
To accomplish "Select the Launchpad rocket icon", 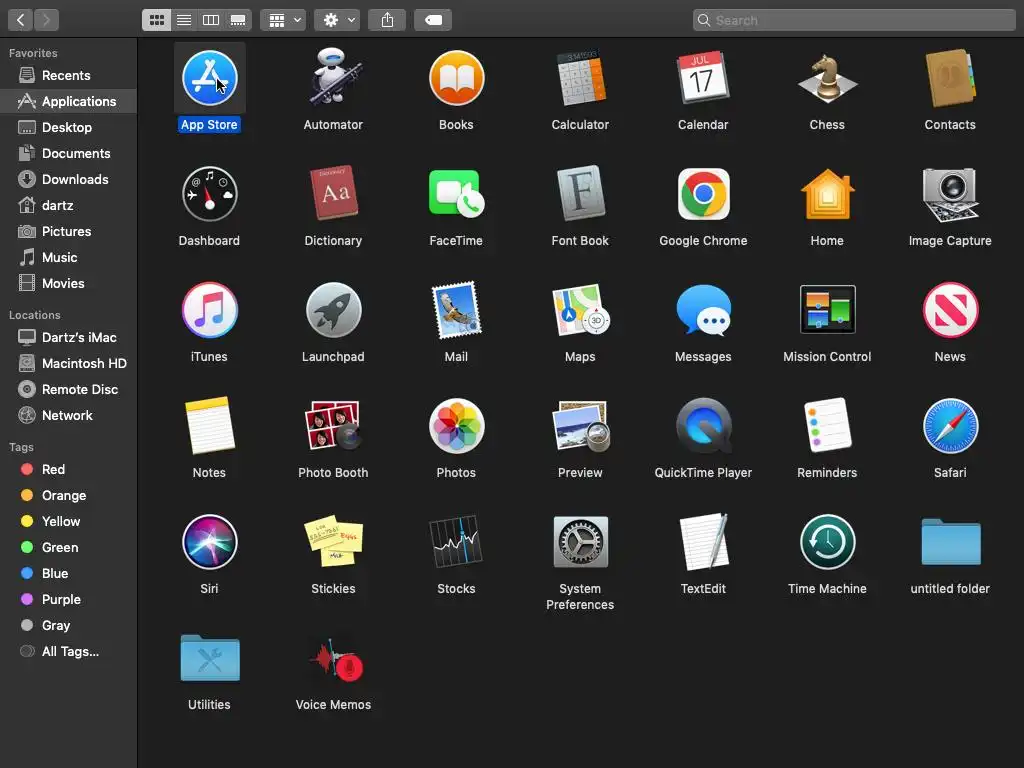I will tap(333, 310).
